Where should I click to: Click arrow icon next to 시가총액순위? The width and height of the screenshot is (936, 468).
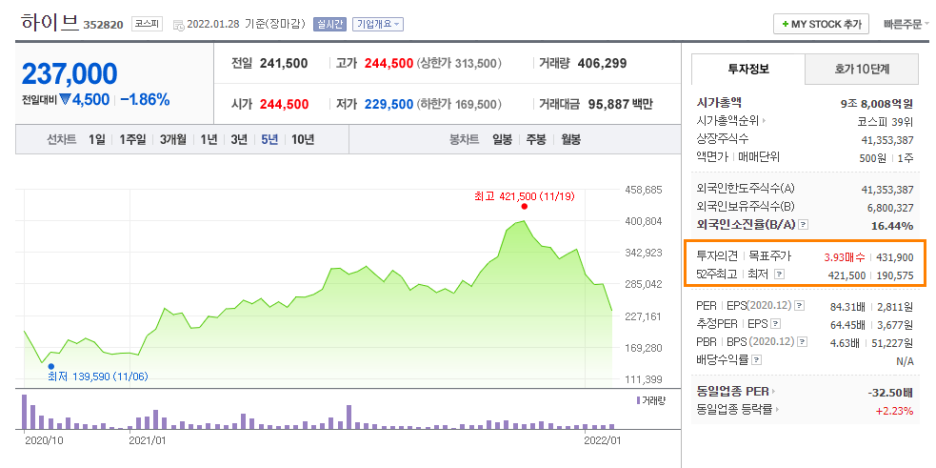(x=764, y=121)
